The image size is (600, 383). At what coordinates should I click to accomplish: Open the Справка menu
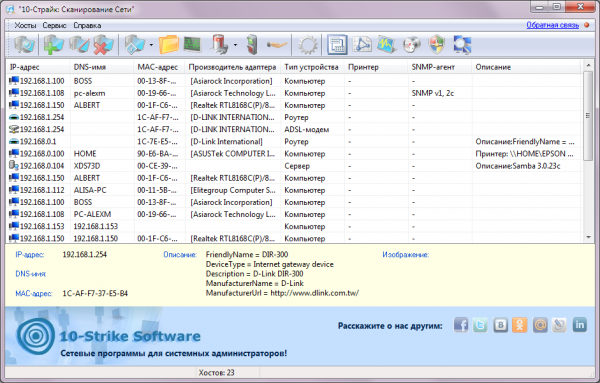[x=87, y=26]
